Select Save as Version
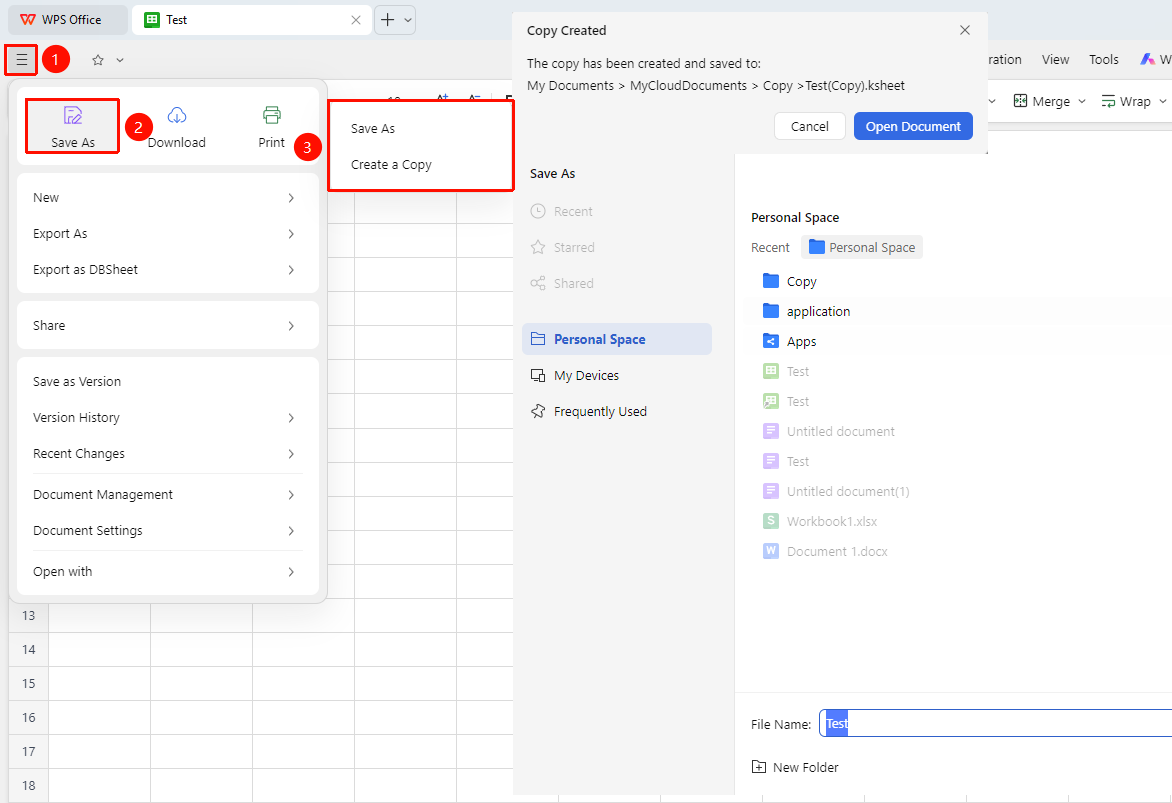This screenshot has height=803, width=1172. (x=167, y=381)
